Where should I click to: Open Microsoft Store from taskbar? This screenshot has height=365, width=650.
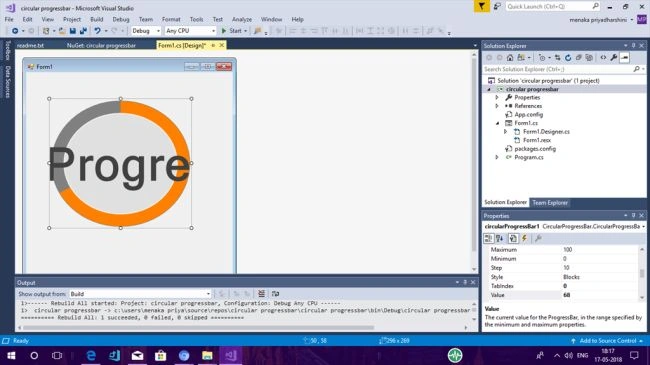tap(160, 355)
